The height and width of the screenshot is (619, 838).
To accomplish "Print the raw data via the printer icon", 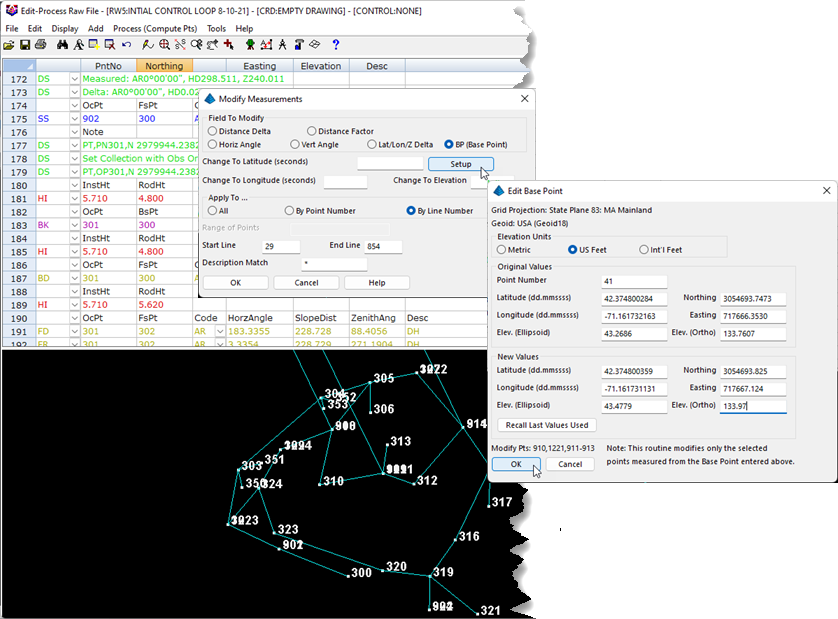I will (x=42, y=45).
